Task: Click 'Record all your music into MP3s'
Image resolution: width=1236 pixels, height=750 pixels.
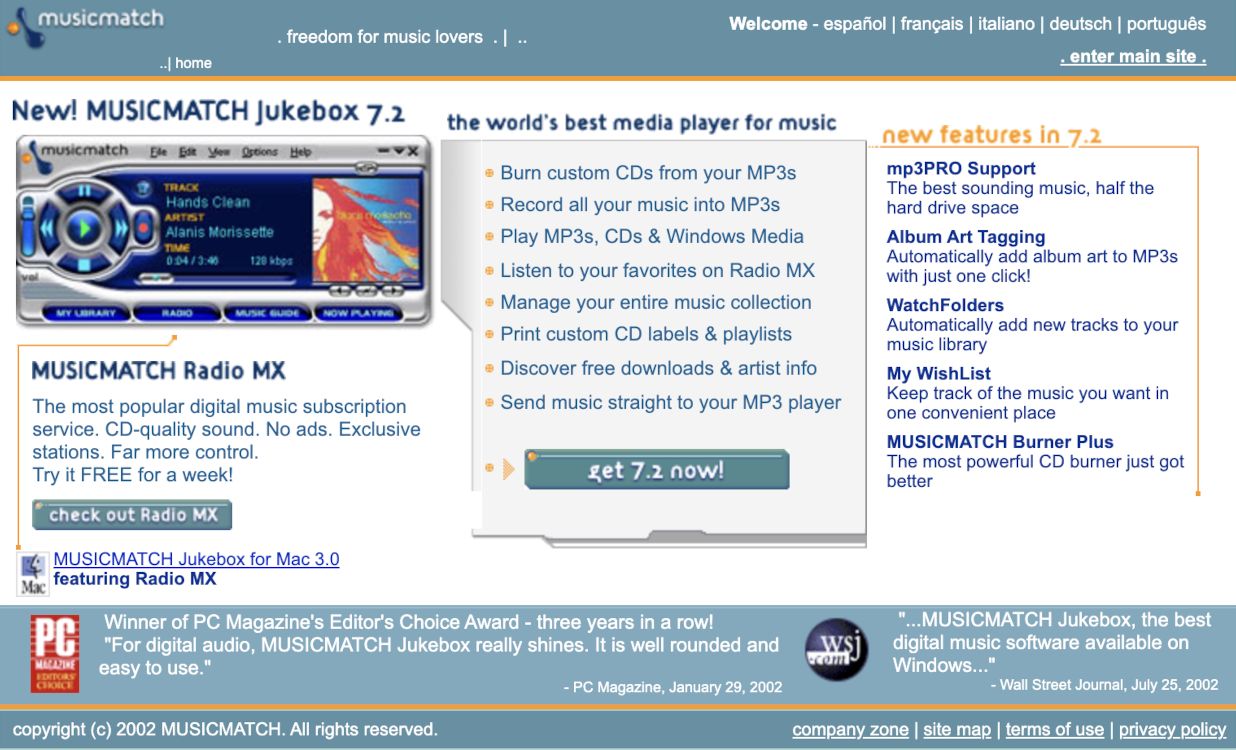Action: pos(640,205)
